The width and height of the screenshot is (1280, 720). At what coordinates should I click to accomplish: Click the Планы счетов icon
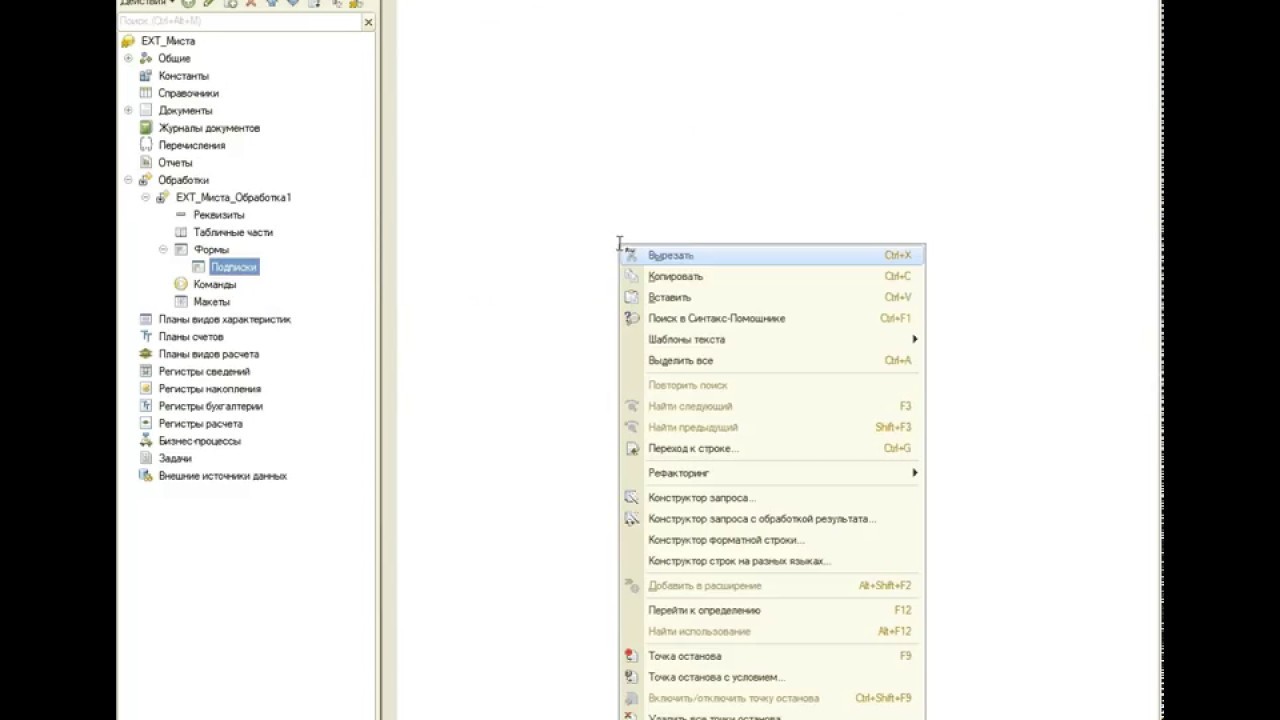click(146, 336)
